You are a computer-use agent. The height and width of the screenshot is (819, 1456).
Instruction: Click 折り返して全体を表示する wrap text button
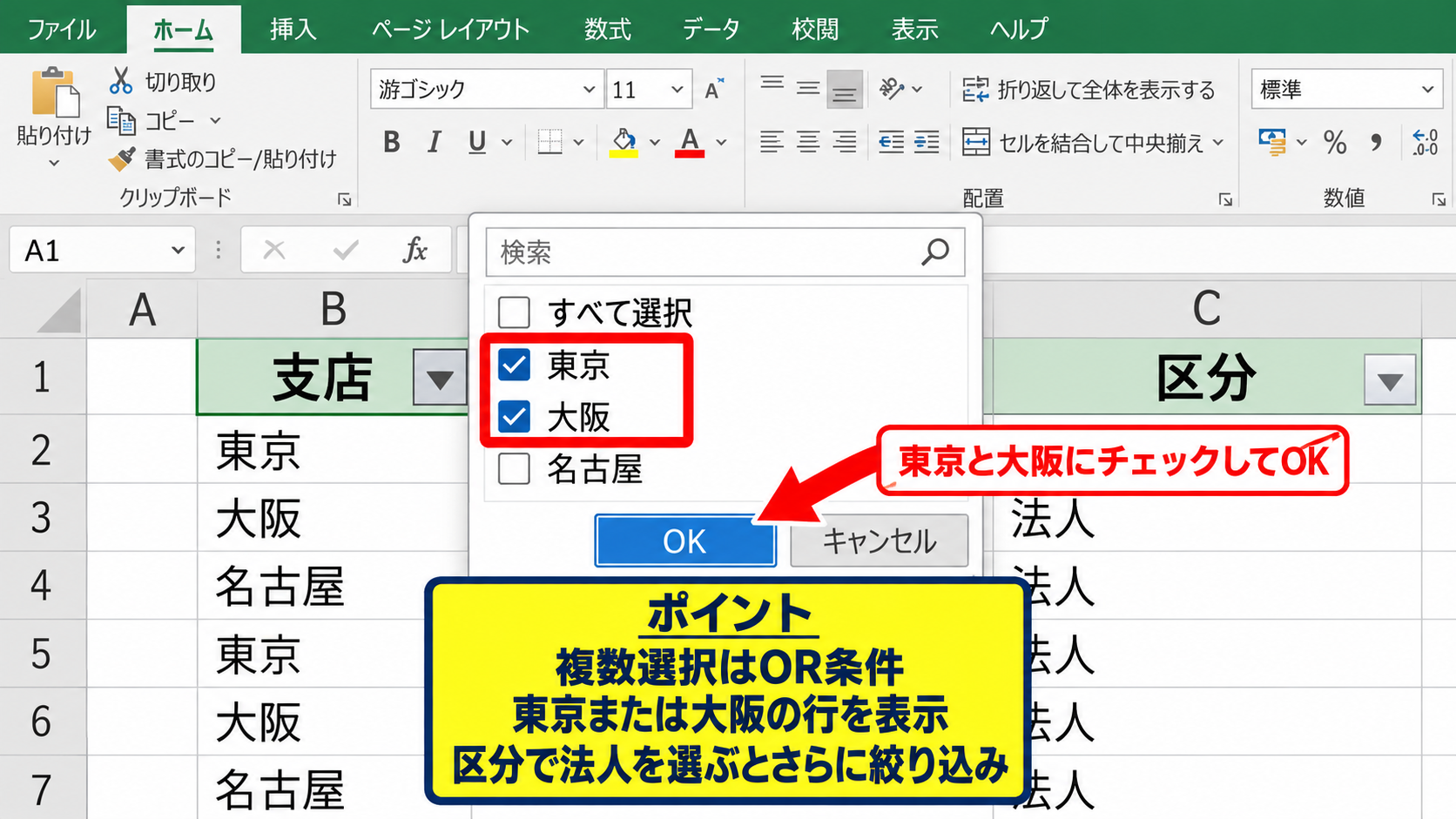click(1089, 90)
